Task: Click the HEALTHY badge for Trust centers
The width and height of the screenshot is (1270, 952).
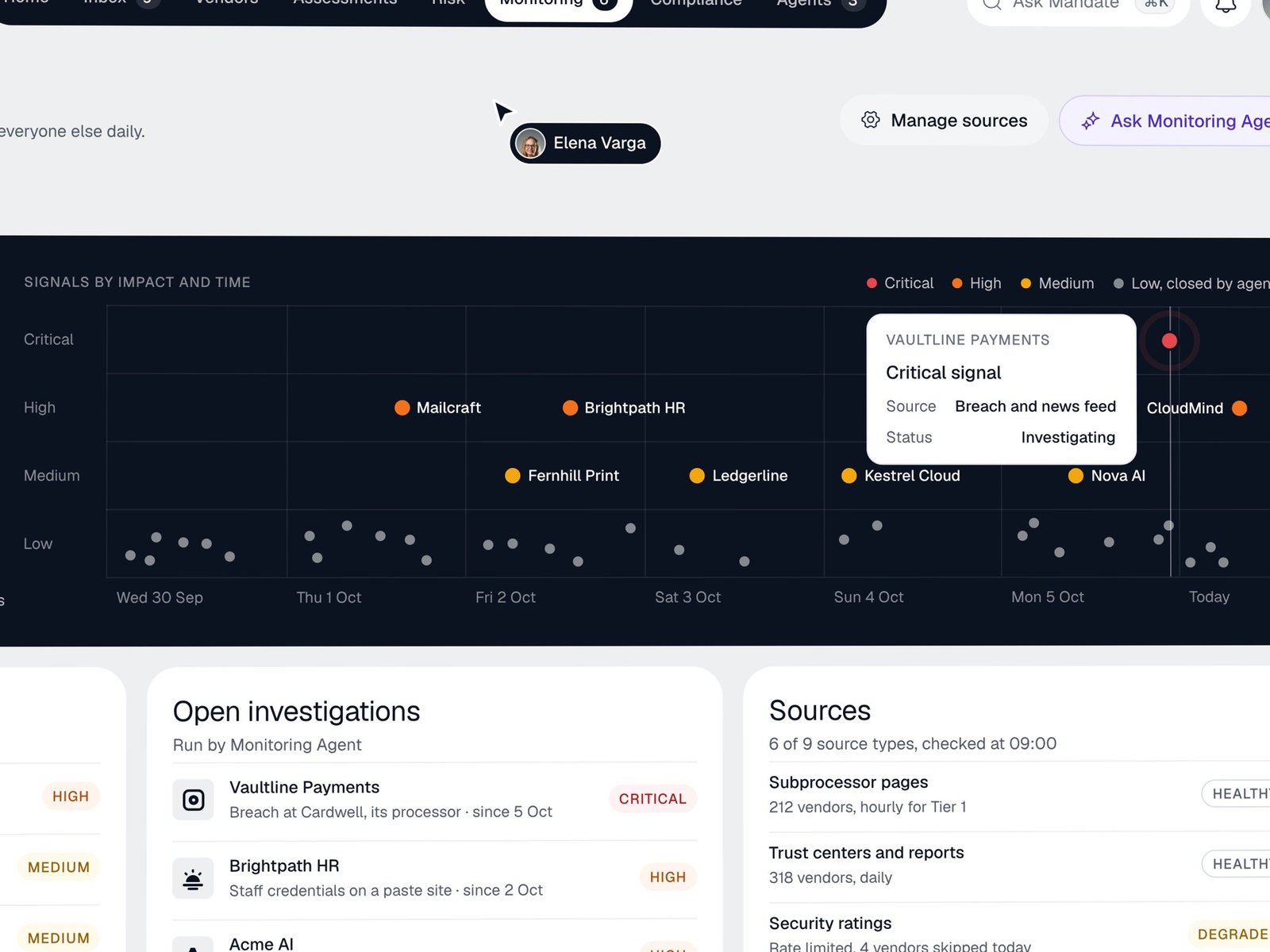Action: [x=1237, y=864]
